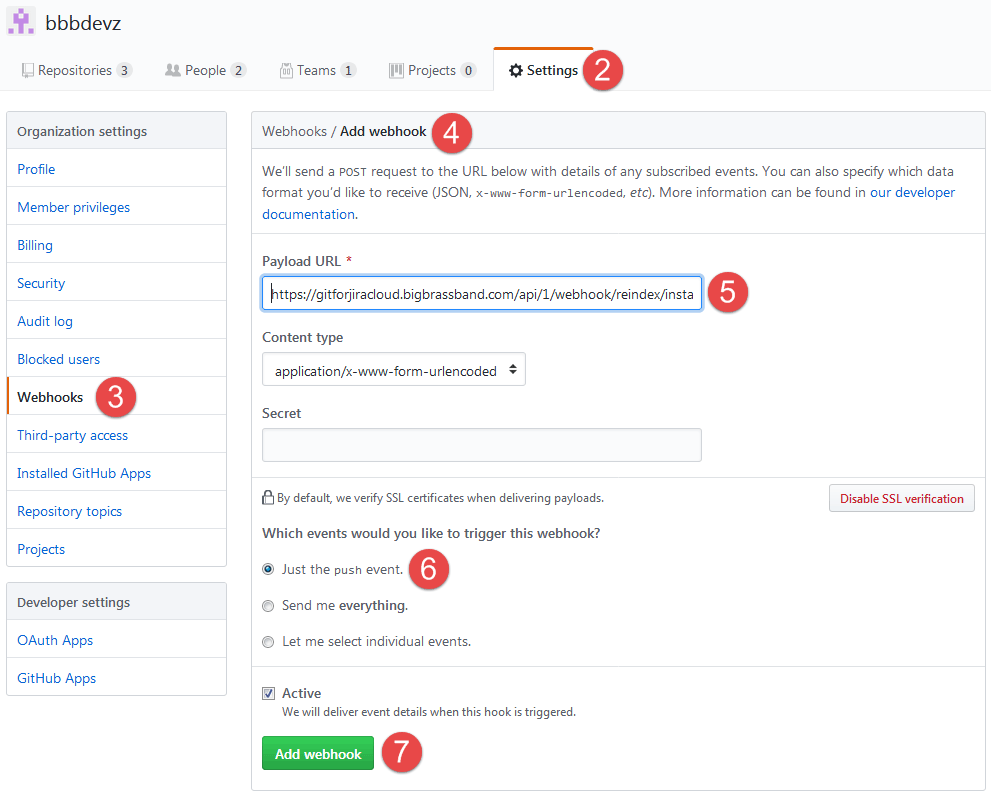Click Disable SSL verification button

pyautogui.click(x=901, y=498)
